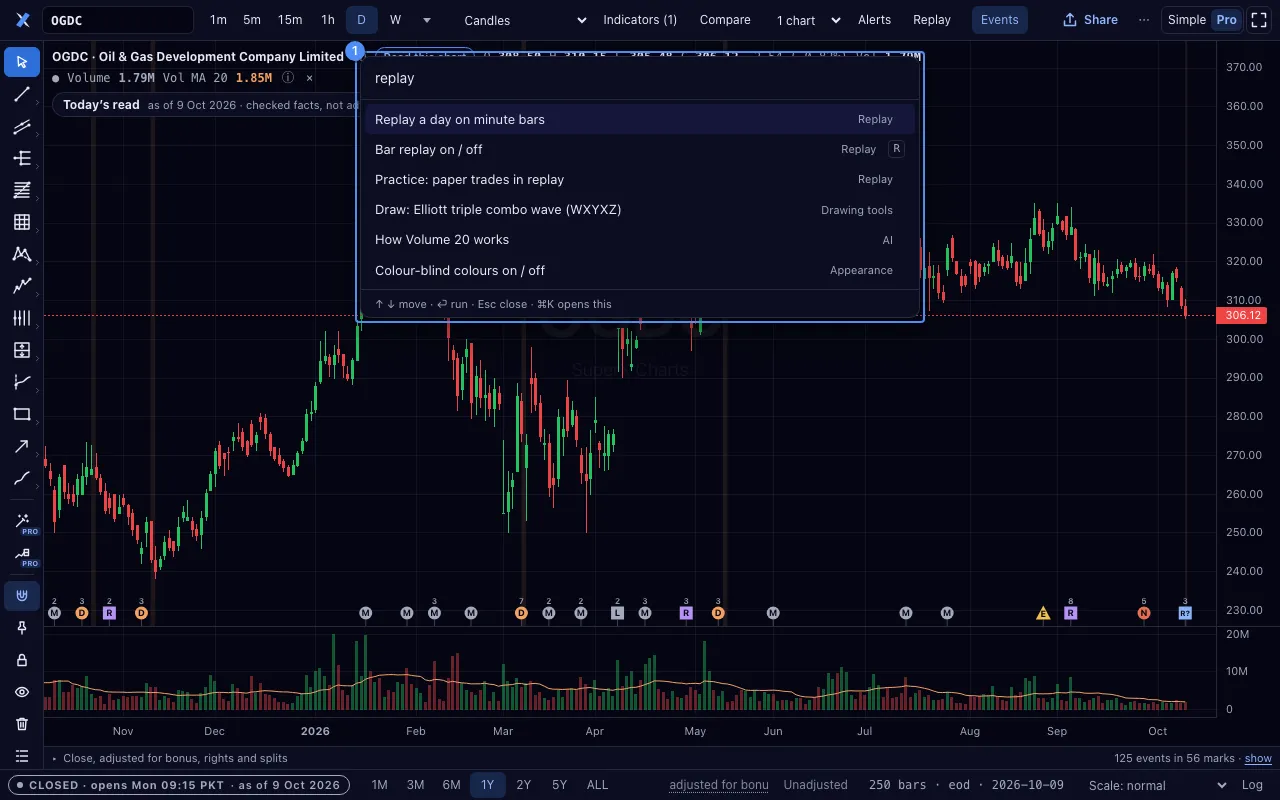The height and width of the screenshot is (800, 1280).
Task: Open the object list icon
Action: pos(22,756)
